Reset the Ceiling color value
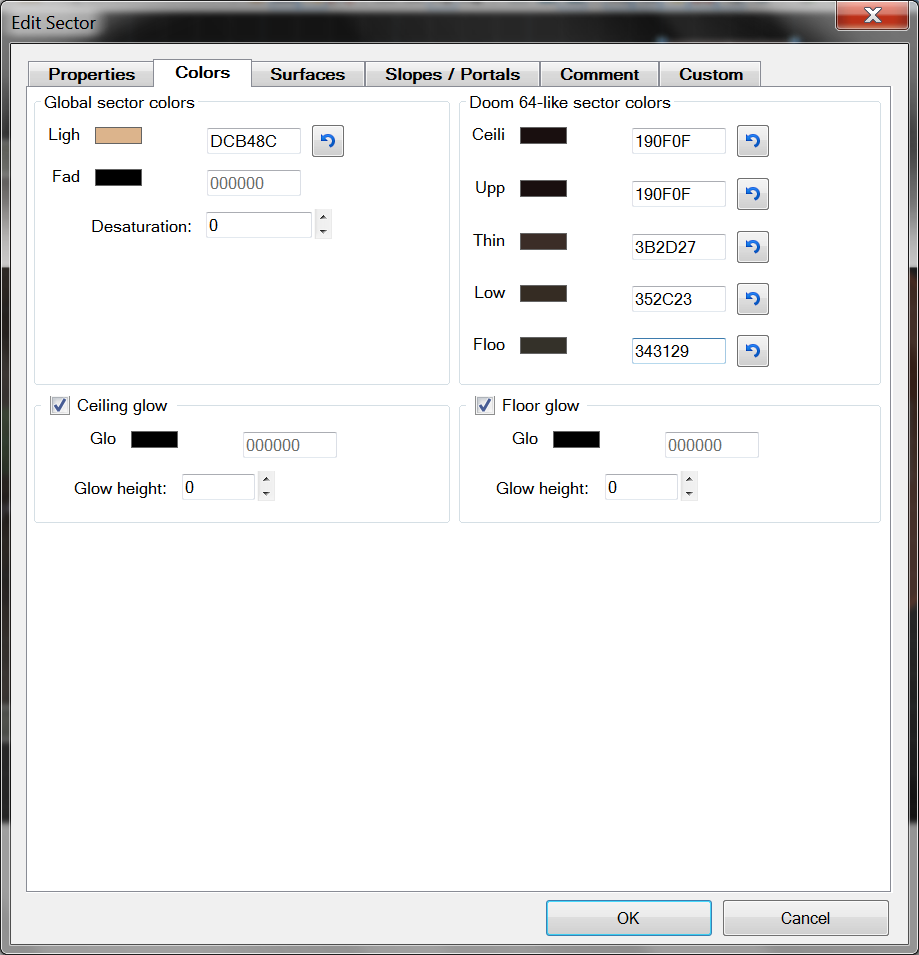This screenshot has width=919, height=955. (752, 141)
